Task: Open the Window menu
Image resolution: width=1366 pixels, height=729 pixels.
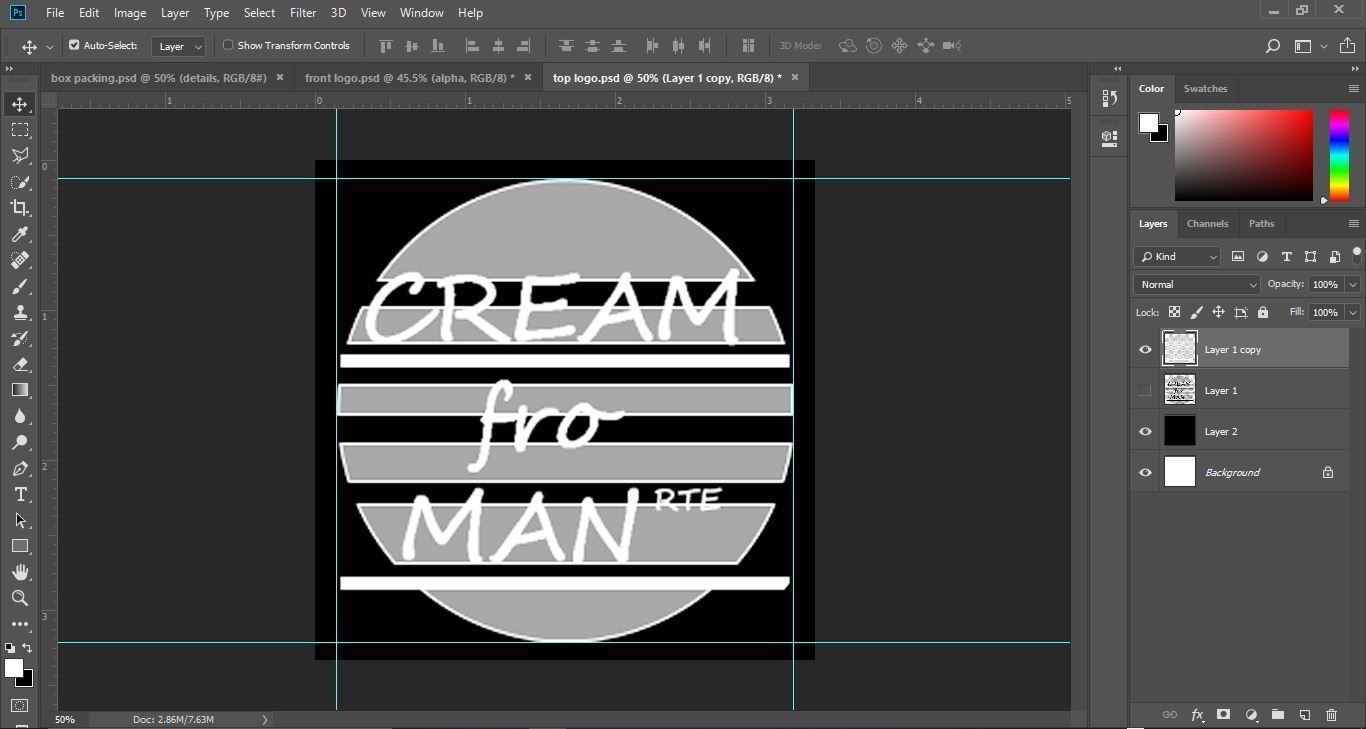Action: click(421, 13)
